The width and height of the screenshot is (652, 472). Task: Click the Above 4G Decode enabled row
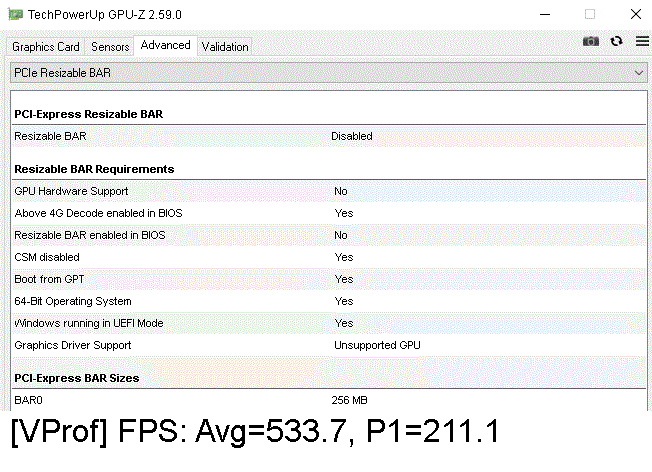click(x=326, y=213)
